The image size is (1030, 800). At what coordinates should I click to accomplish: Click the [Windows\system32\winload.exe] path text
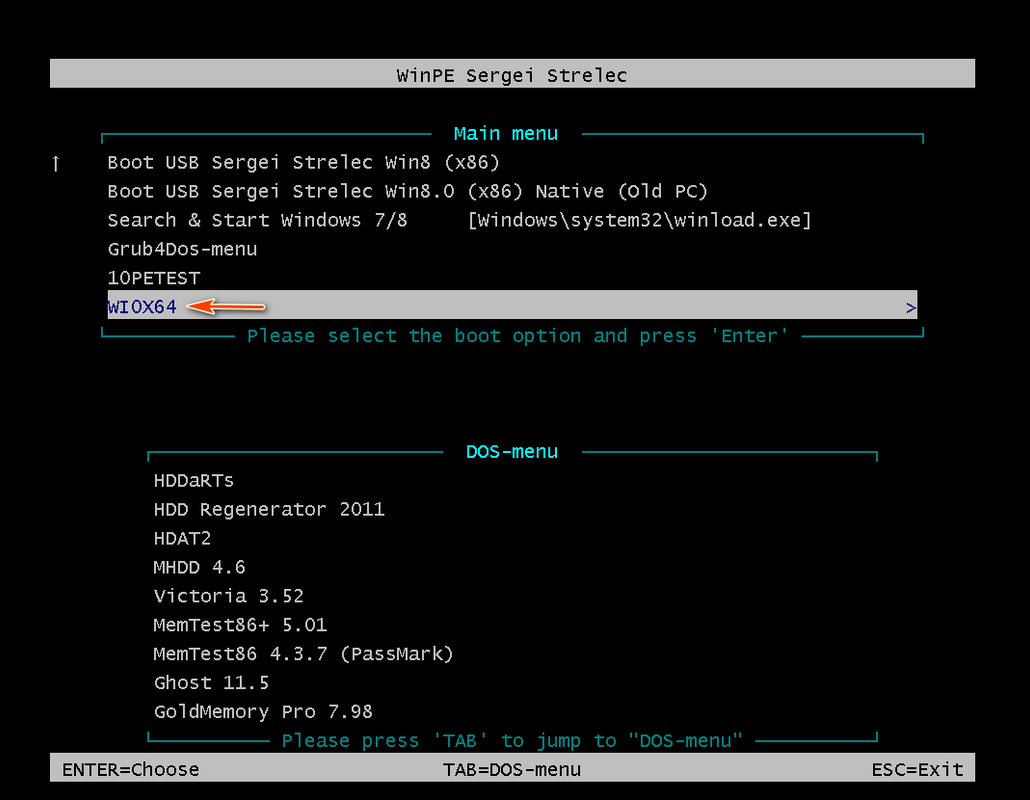[x=639, y=220]
